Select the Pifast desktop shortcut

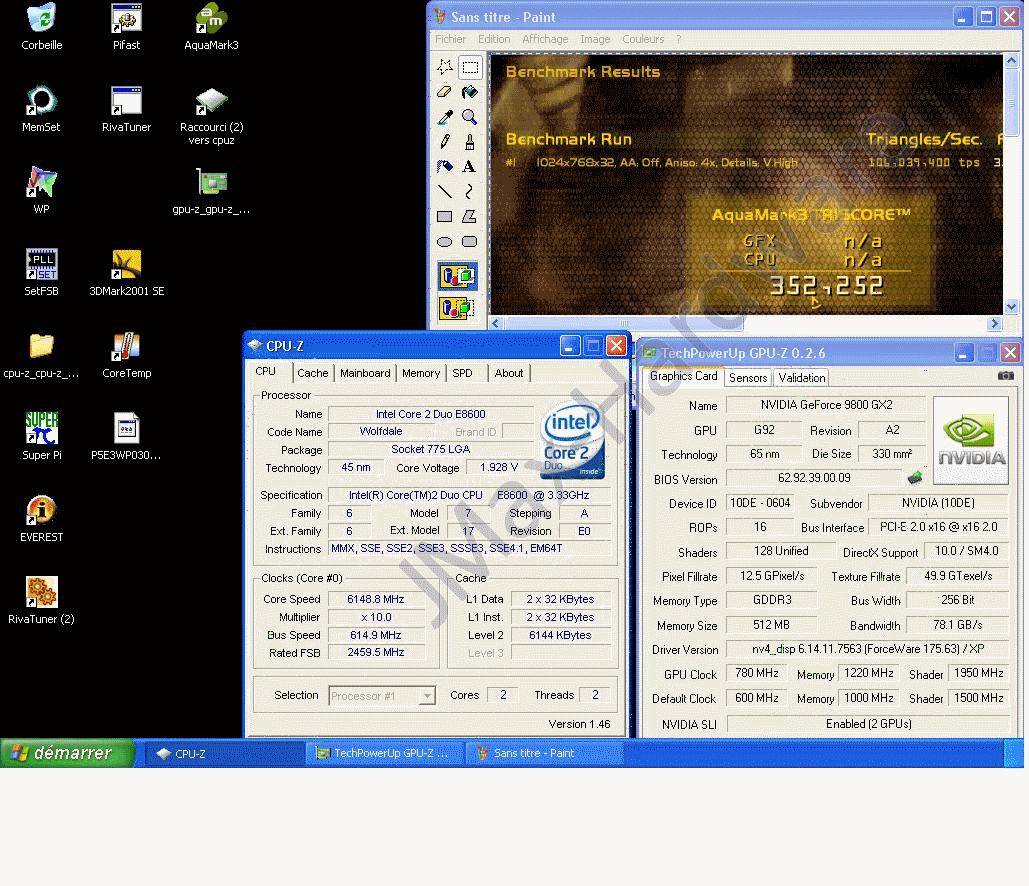point(127,27)
